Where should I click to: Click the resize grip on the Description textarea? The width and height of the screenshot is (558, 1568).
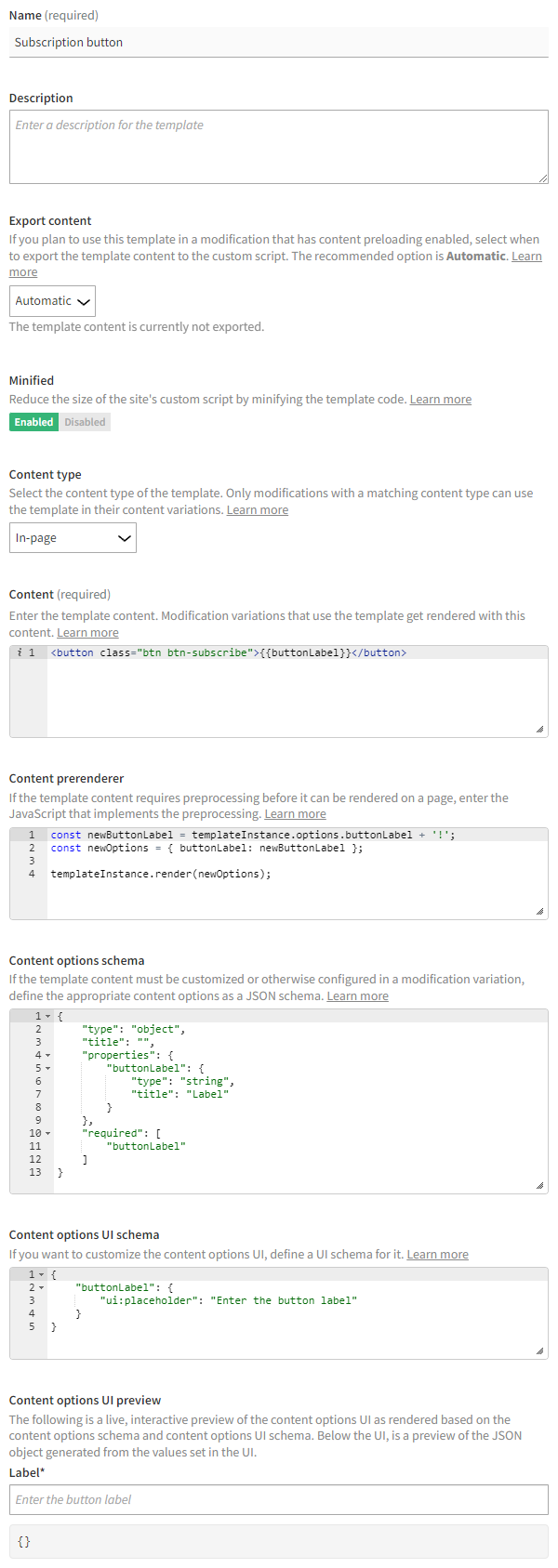pyautogui.click(x=542, y=178)
